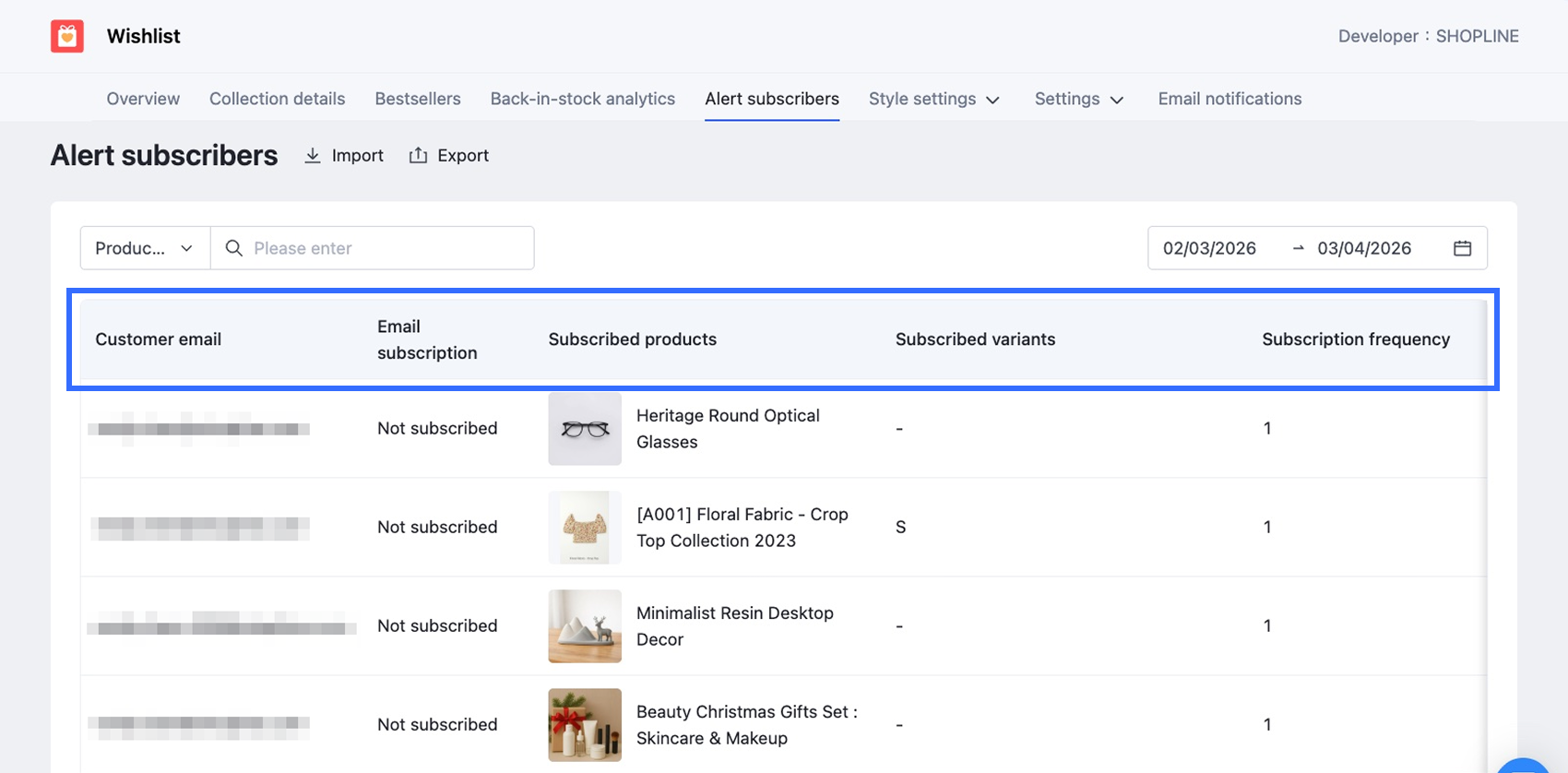Expand the Settings dropdown menu

(1078, 99)
